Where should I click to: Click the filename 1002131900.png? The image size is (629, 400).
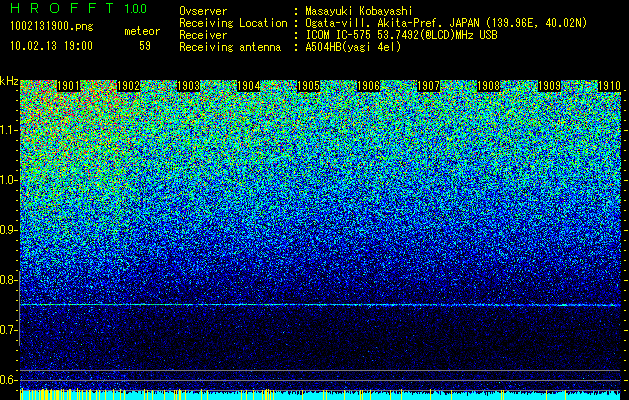coord(52,27)
